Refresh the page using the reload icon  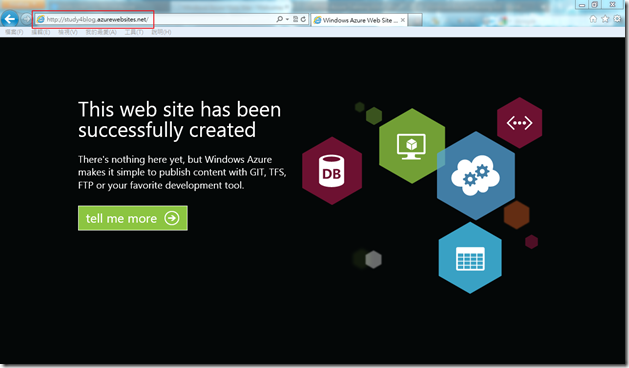303,19
